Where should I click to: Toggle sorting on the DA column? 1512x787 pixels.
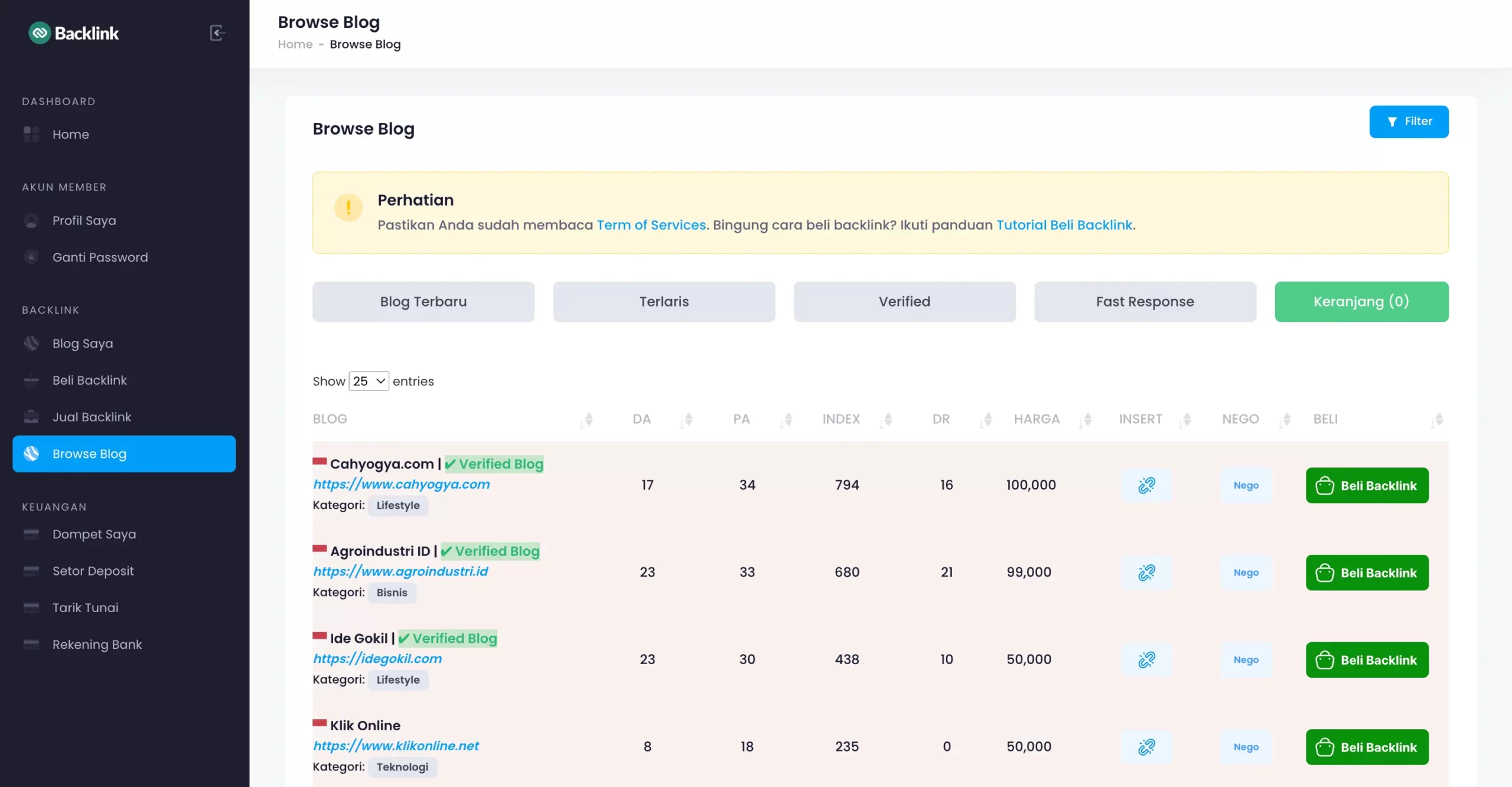pyautogui.click(x=686, y=421)
